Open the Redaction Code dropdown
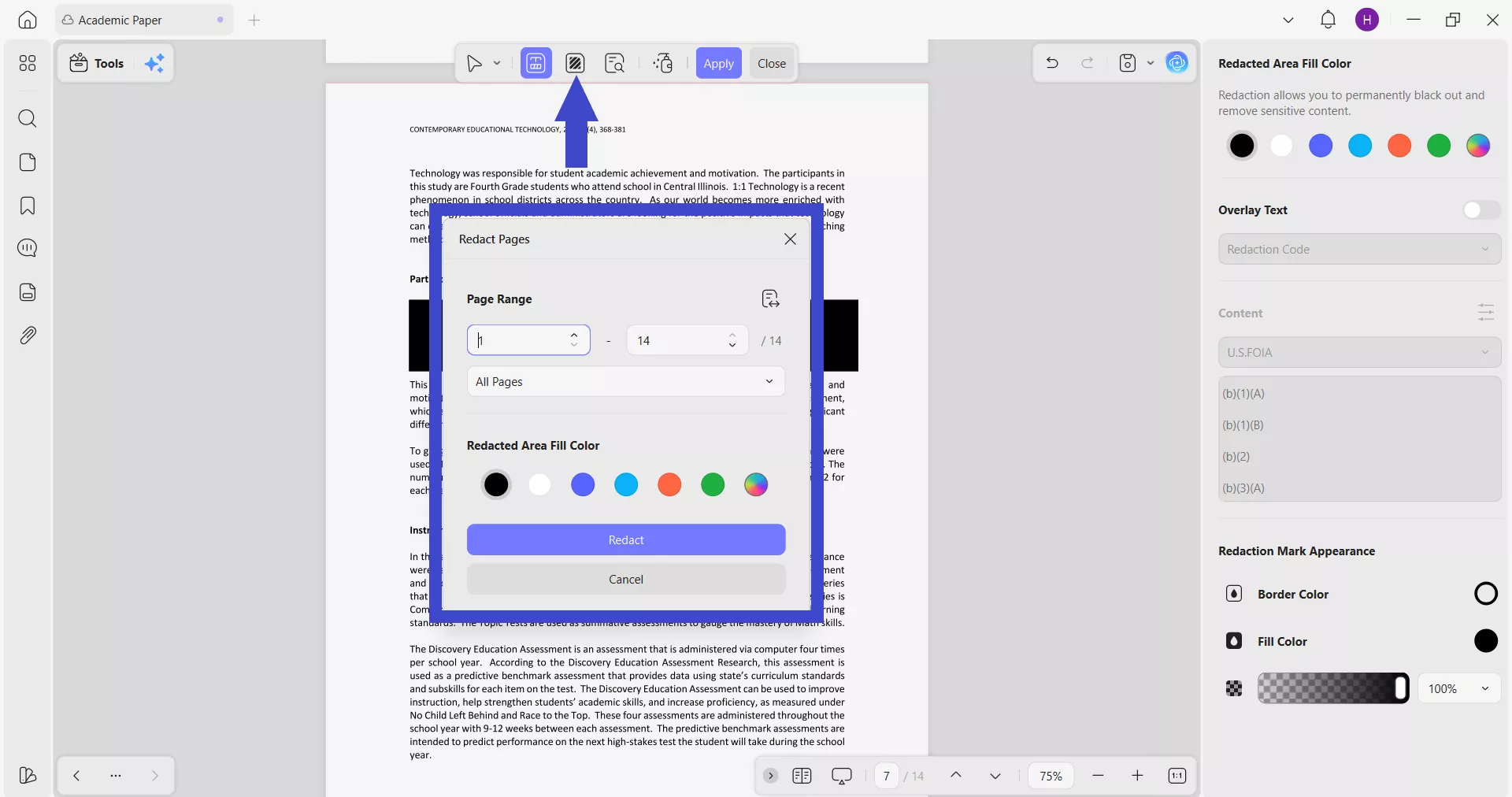 click(1359, 249)
